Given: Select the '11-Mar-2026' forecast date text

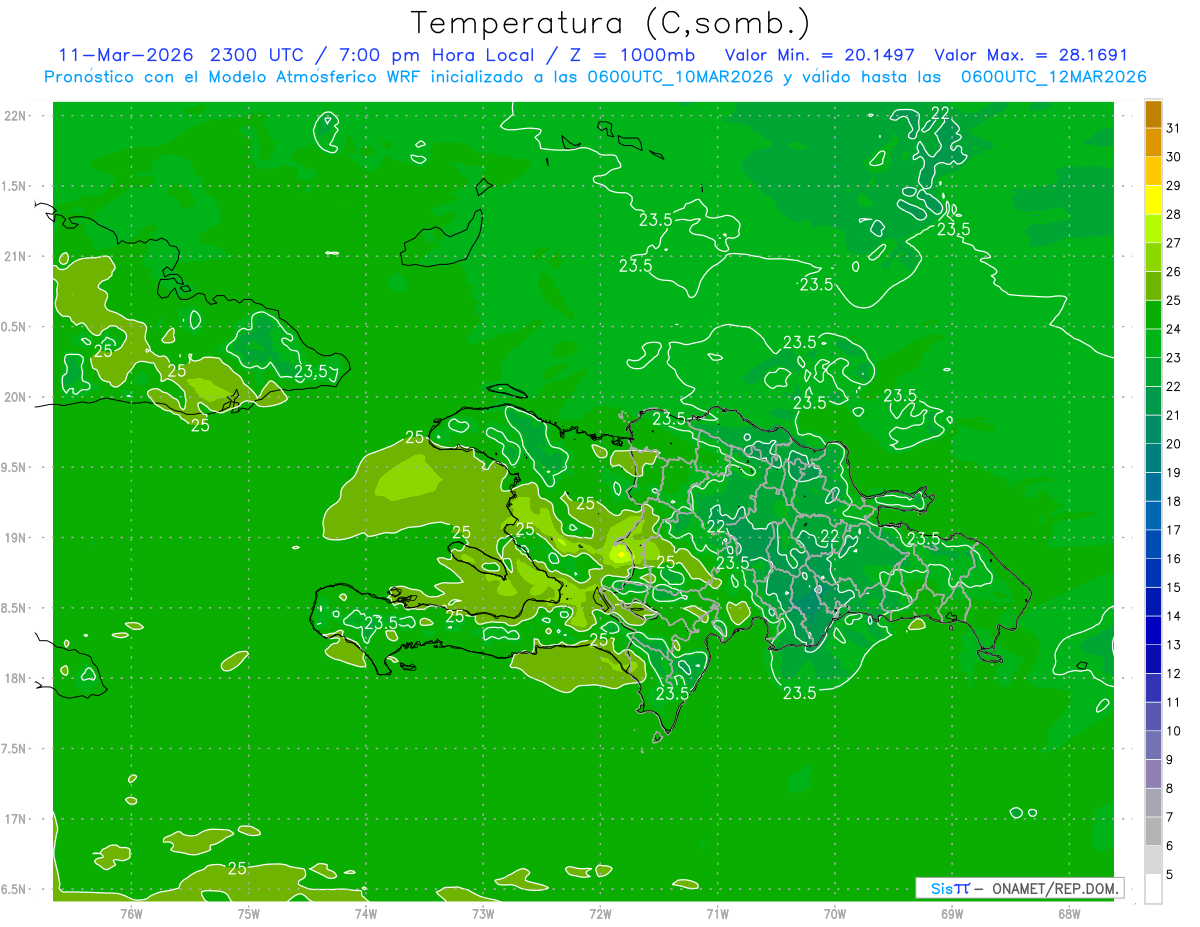Looking at the screenshot, I should (x=127, y=55).
